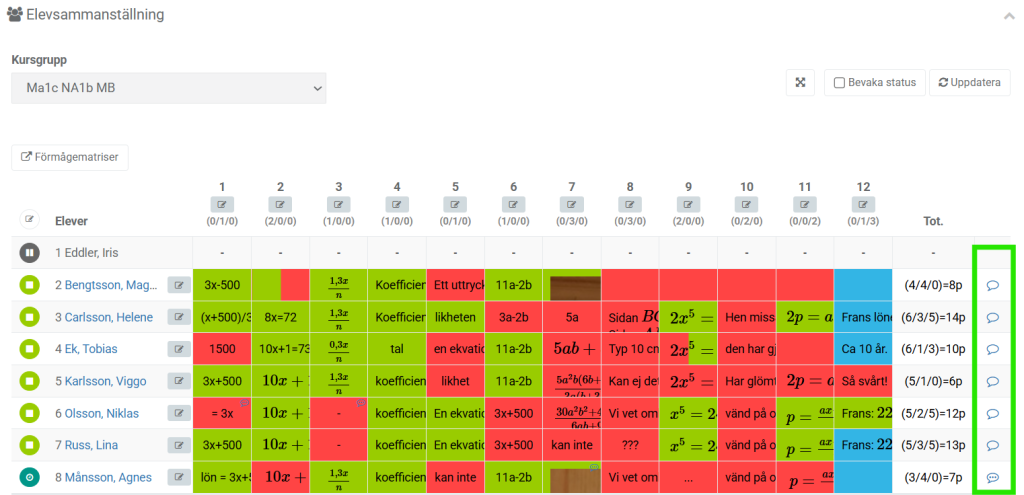Click edit icon under question 12 header
The height and width of the screenshot is (495, 1024).
[863, 205]
